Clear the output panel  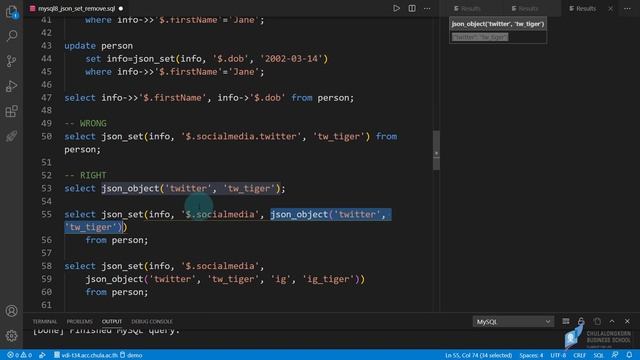(566, 322)
